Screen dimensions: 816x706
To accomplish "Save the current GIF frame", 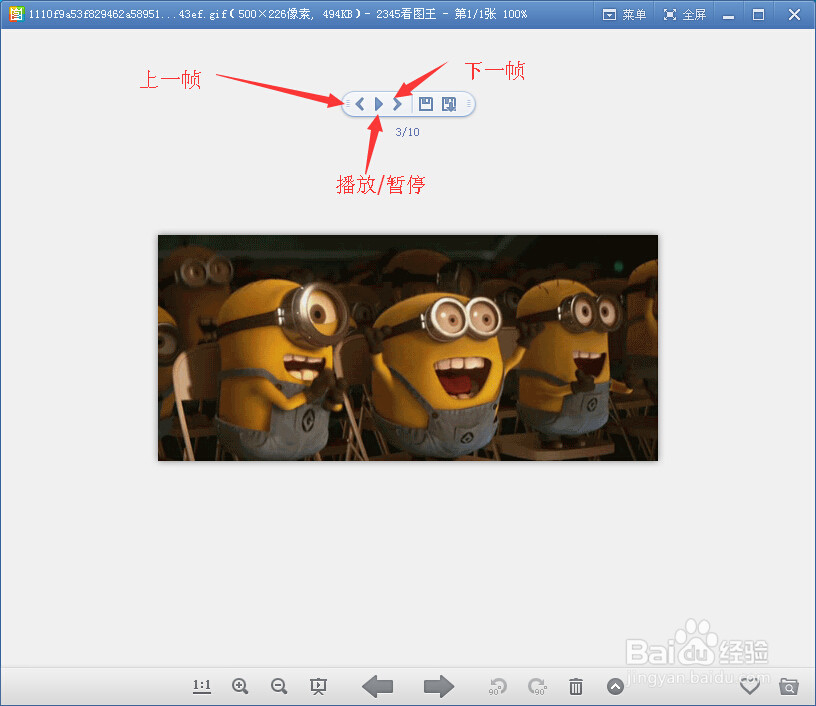I will tap(426, 104).
